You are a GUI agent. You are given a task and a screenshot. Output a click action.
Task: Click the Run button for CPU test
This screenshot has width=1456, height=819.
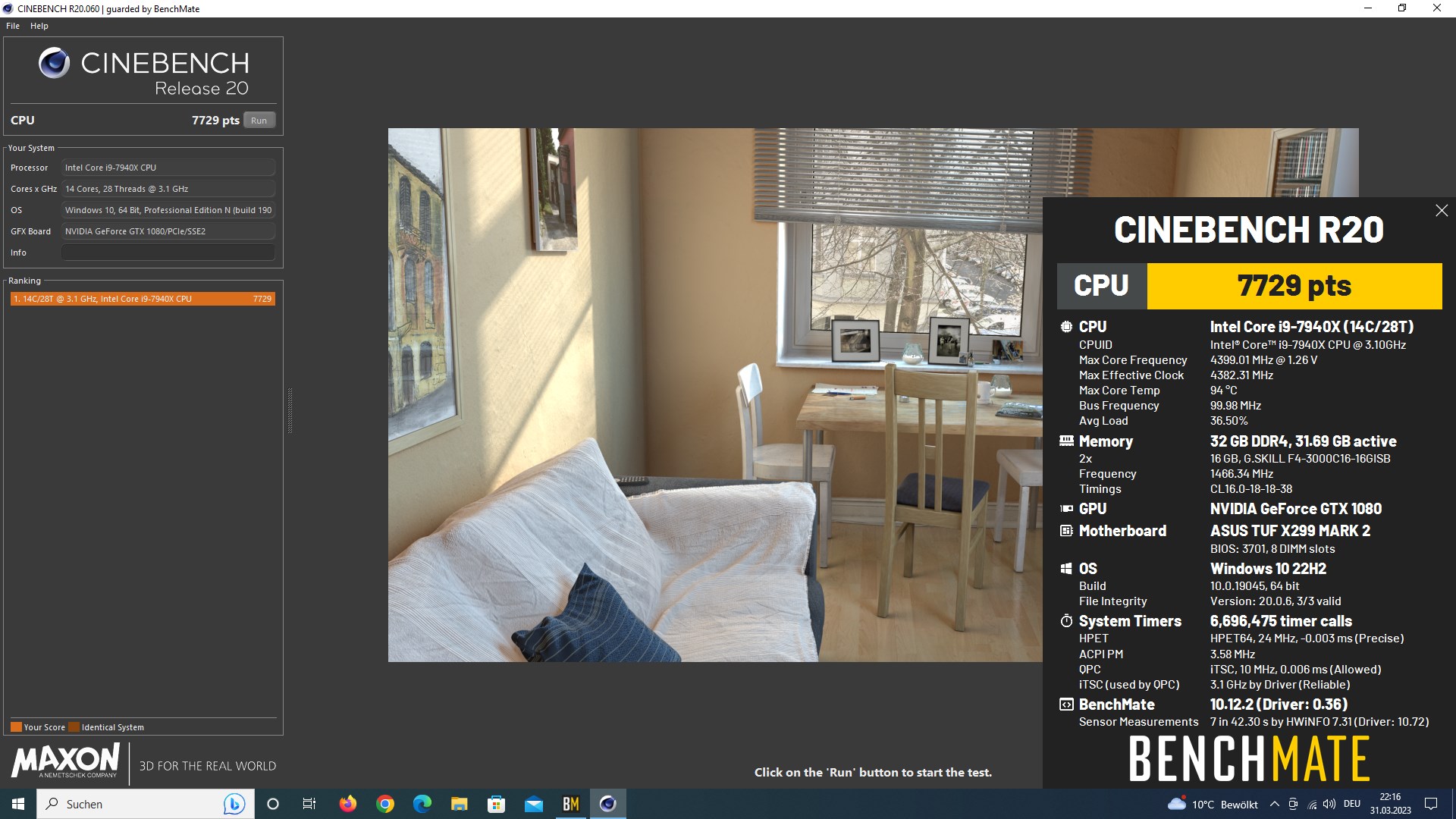coord(259,121)
